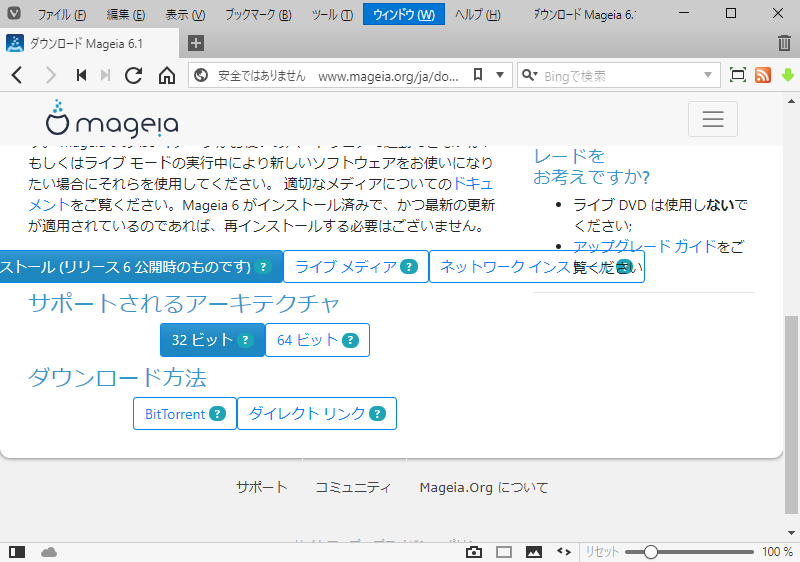Screen dimensions: 800x562
Task: Open the ヘルプ menu
Action: pyautogui.click(x=478, y=14)
